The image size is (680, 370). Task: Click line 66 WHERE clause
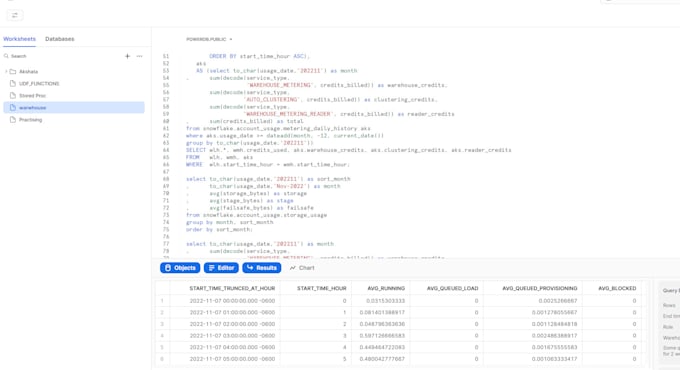click(268, 165)
